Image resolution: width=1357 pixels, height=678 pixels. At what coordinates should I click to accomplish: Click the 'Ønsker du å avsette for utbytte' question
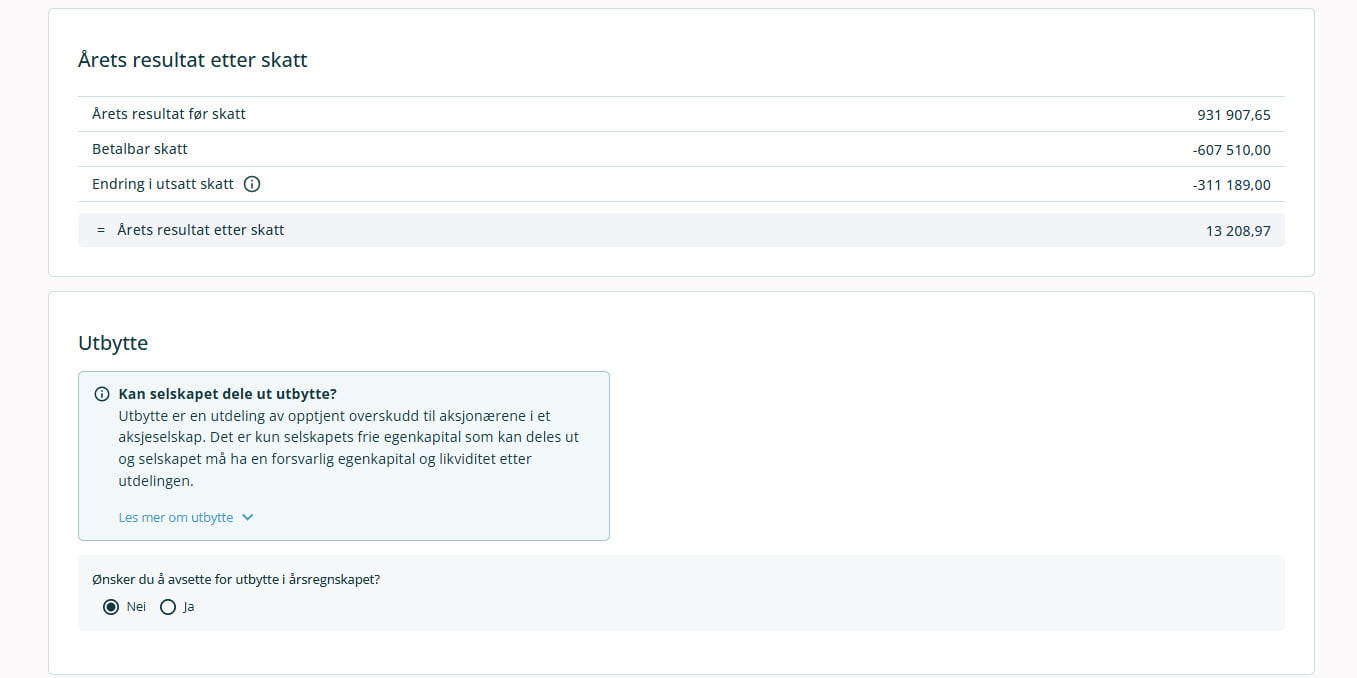pyautogui.click(x=236, y=579)
